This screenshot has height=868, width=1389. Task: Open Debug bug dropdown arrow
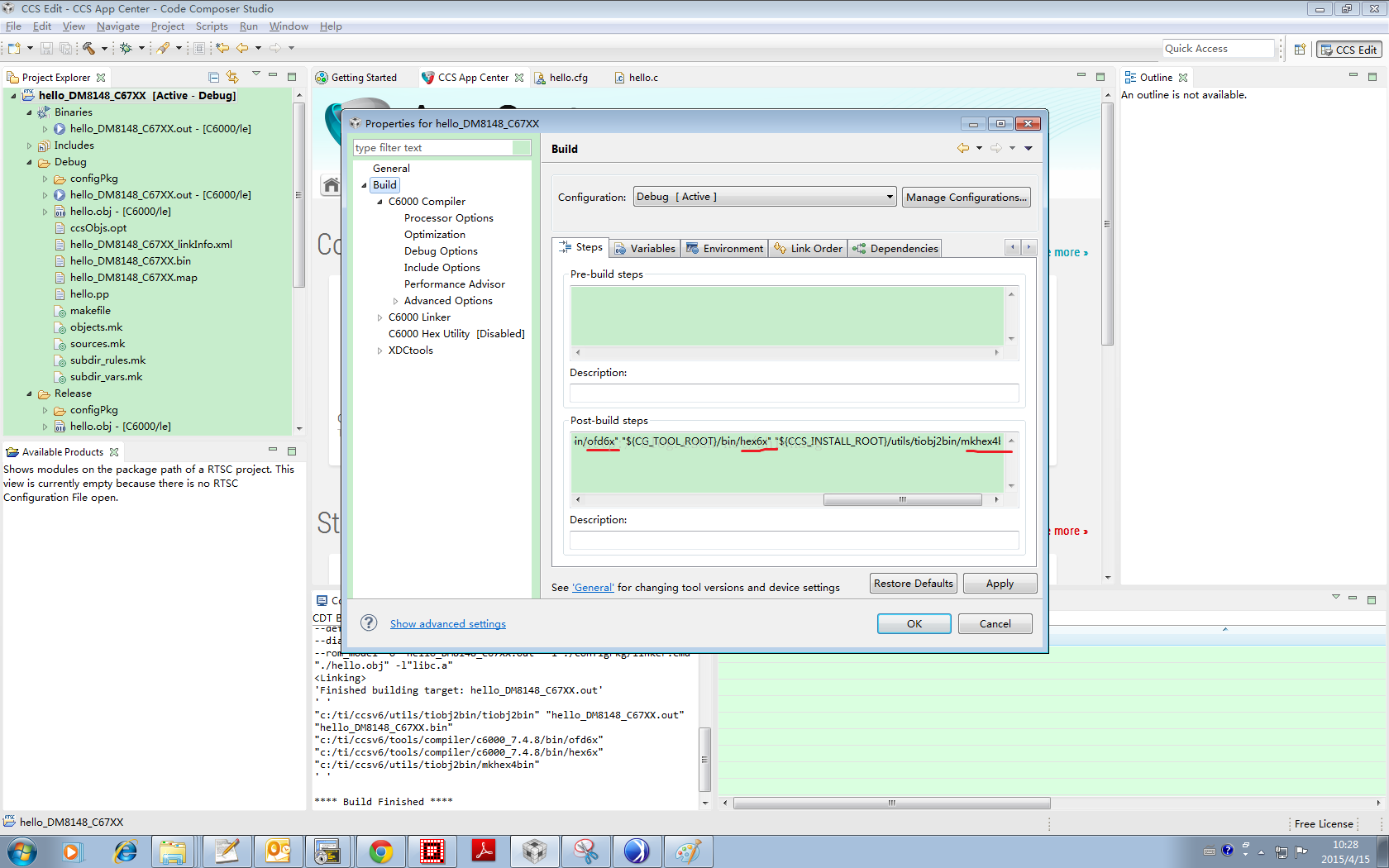tap(141, 49)
